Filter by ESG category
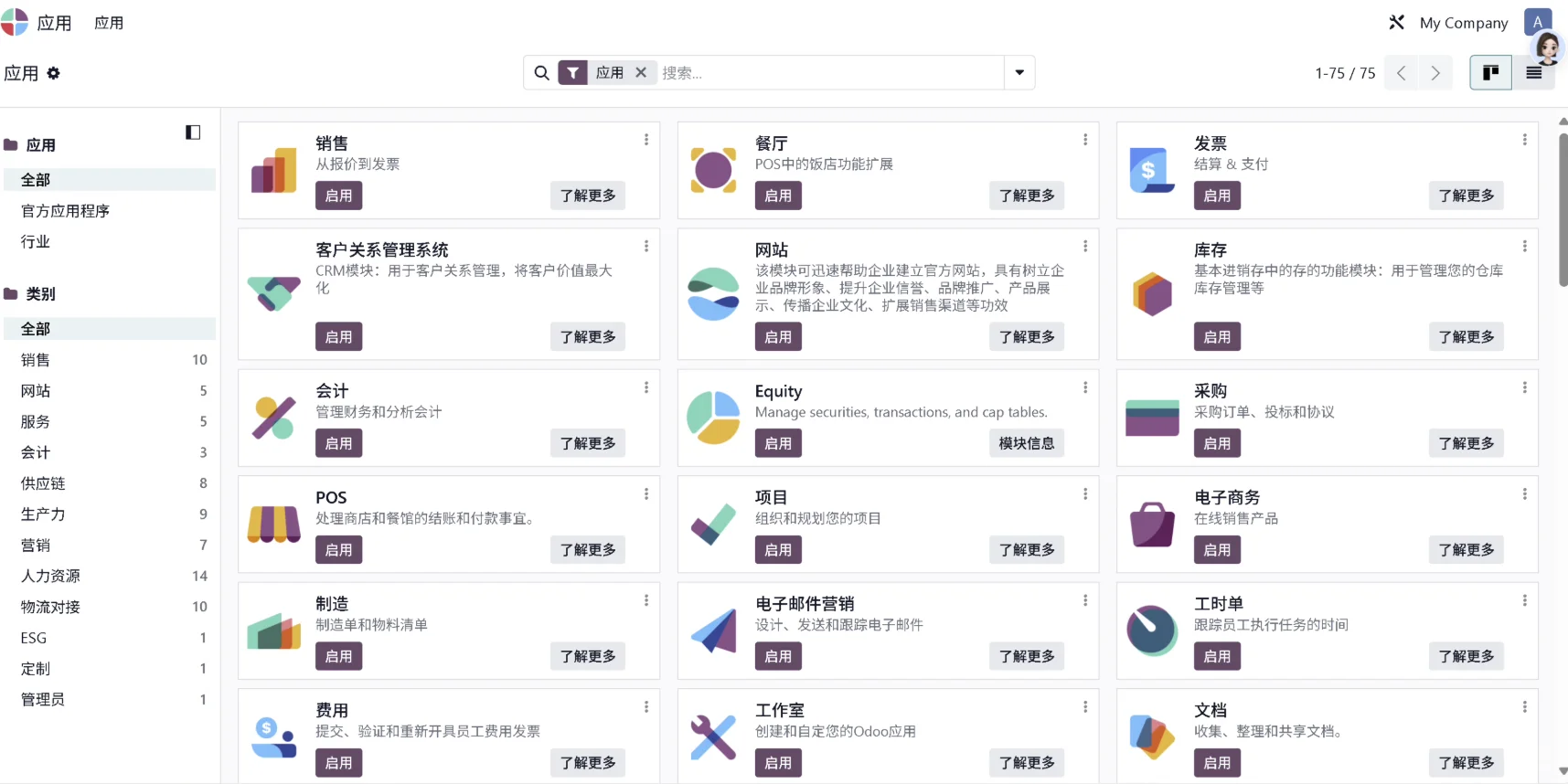1568x784 pixels. [x=110, y=638]
